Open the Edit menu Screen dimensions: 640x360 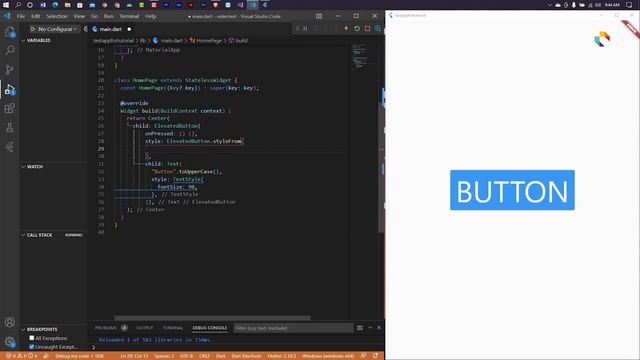coord(36,16)
